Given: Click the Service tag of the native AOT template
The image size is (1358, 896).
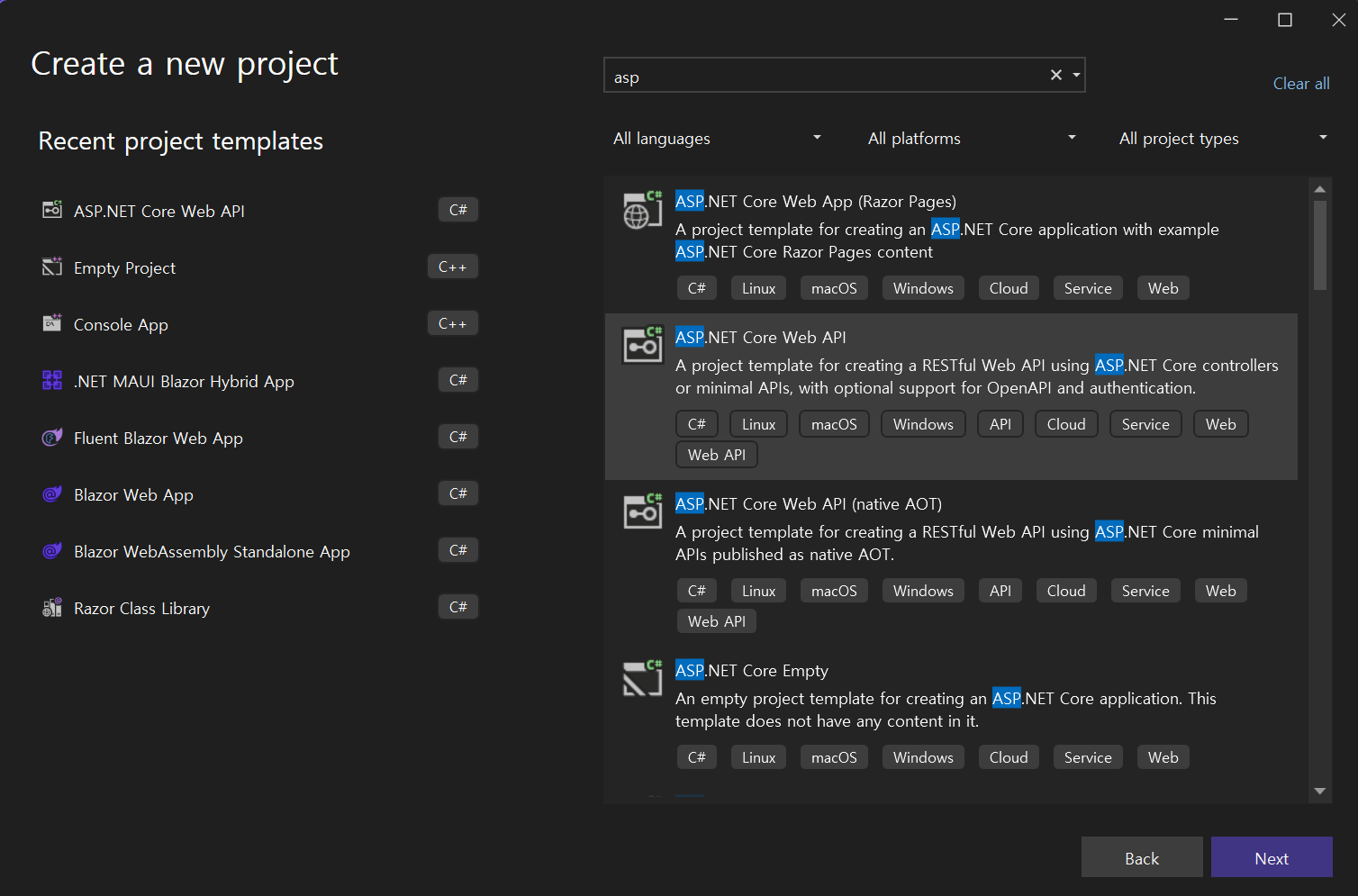Looking at the screenshot, I should coord(1145,591).
